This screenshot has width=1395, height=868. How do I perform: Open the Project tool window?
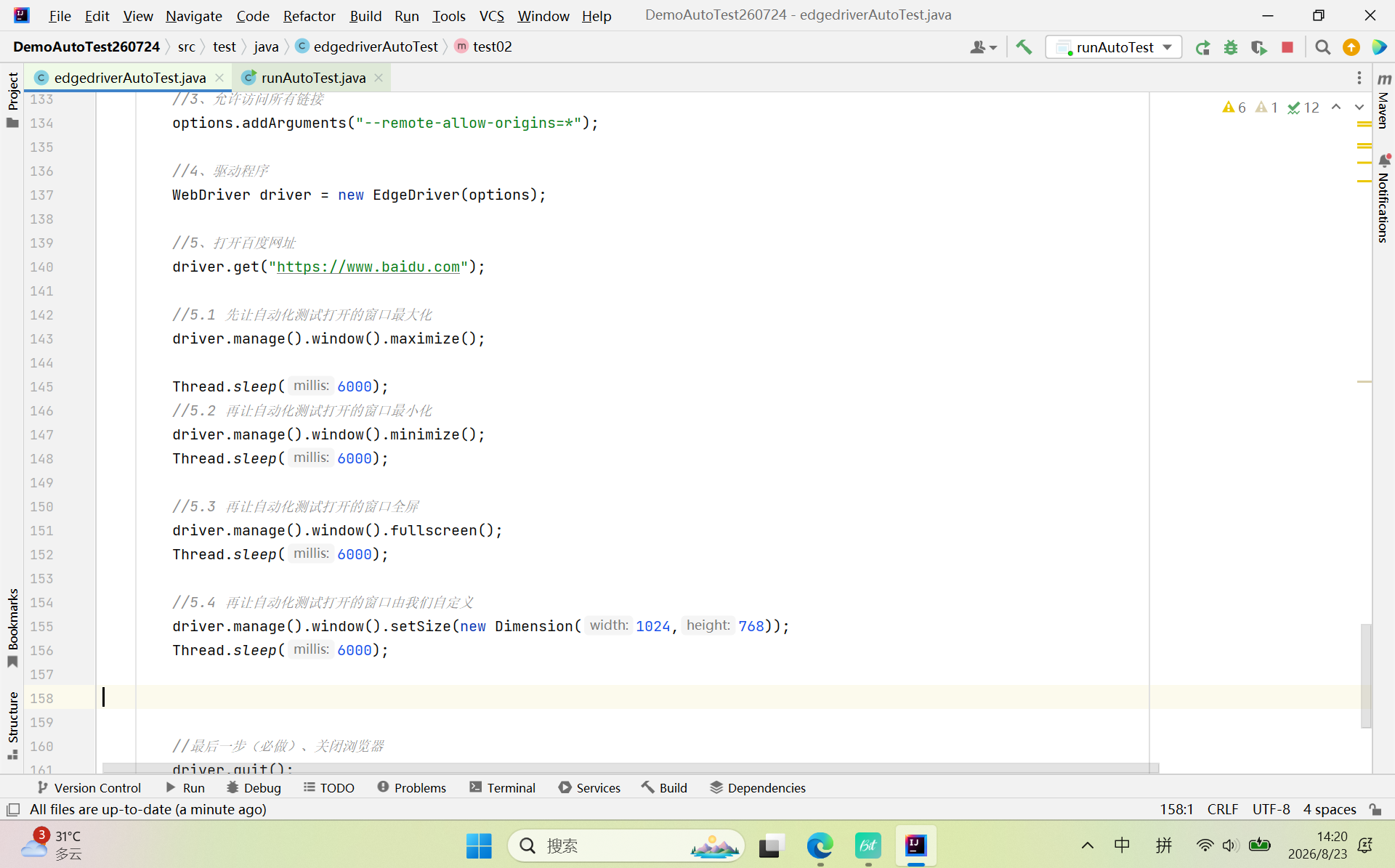click(x=12, y=100)
